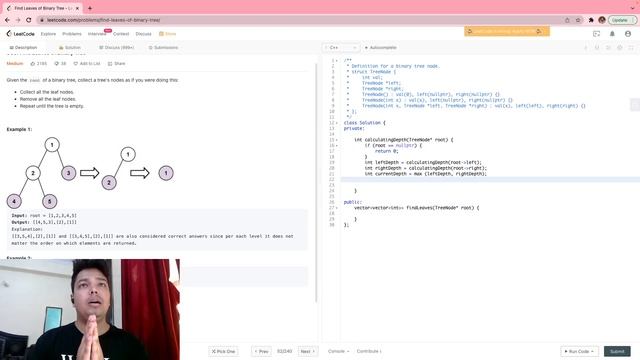Collapse findLeaves function at line 27
This screenshot has width=640, height=360.
click(337, 208)
